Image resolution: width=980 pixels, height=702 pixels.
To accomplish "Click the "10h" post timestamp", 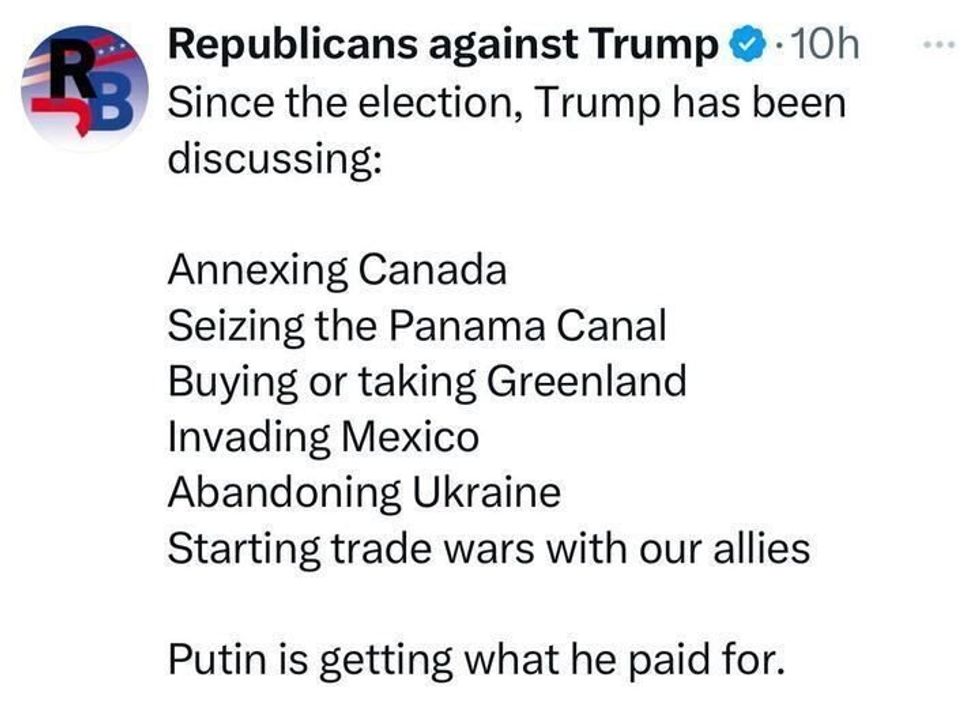I will click(x=825, y=46).
